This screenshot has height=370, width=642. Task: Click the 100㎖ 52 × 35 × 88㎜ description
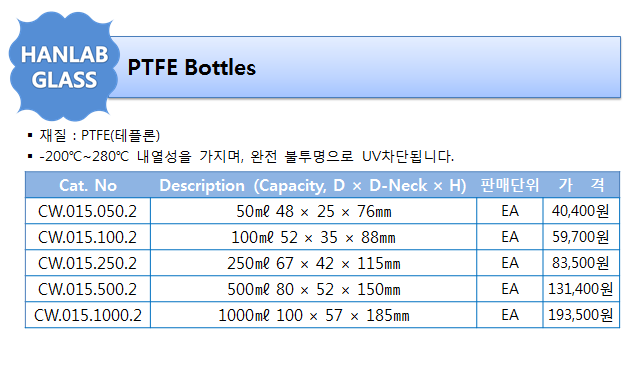pos(313,237)
